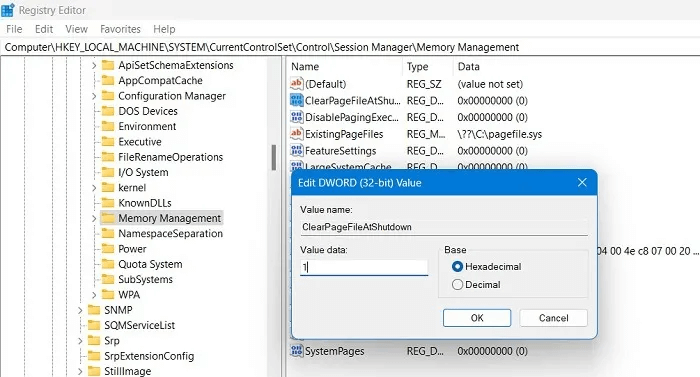Image resolution: width=700 pixels, height=377 pixels.
Task: Click the registry path address bar
Action: pos(350,47)
